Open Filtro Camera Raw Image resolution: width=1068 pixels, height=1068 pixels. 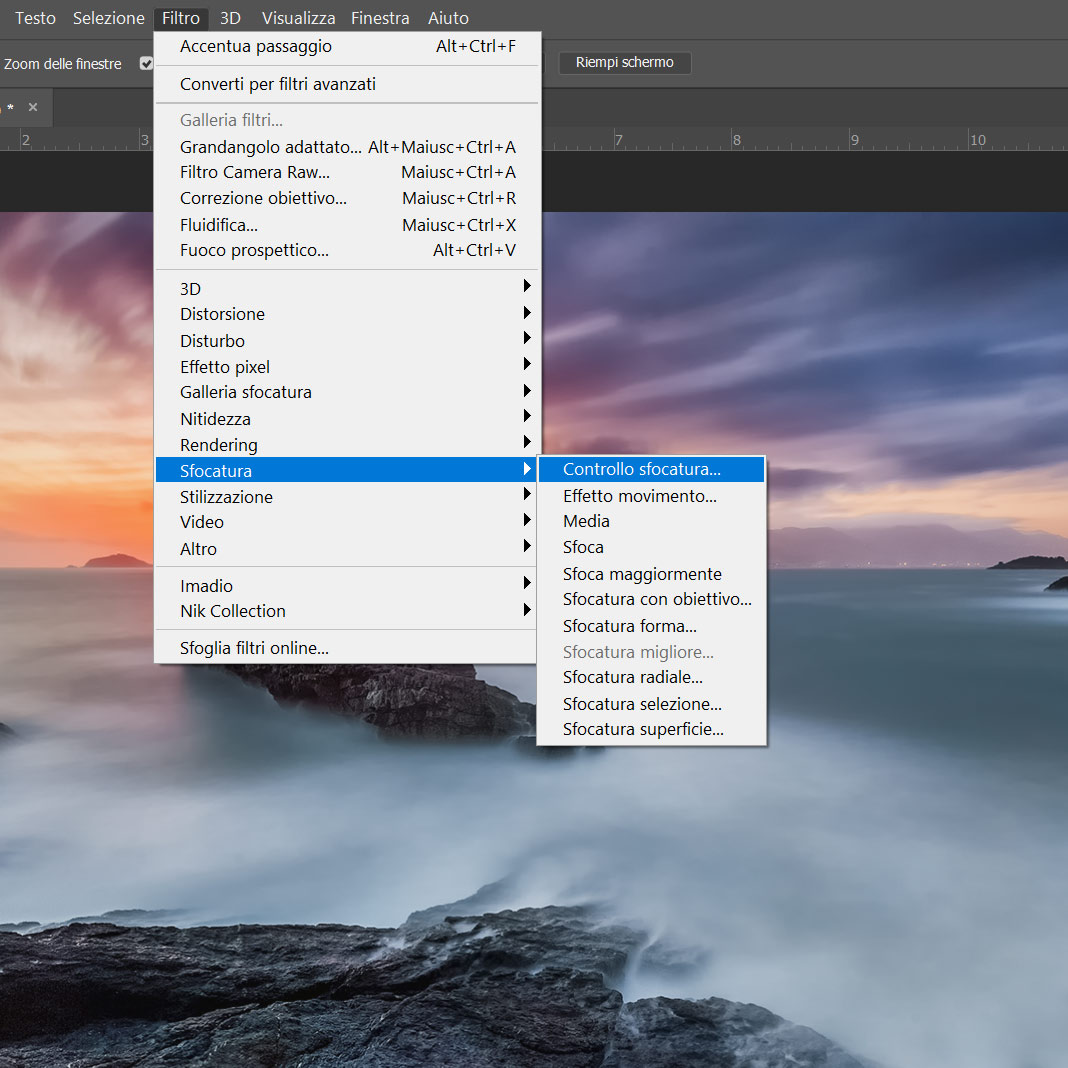(254, 172)
